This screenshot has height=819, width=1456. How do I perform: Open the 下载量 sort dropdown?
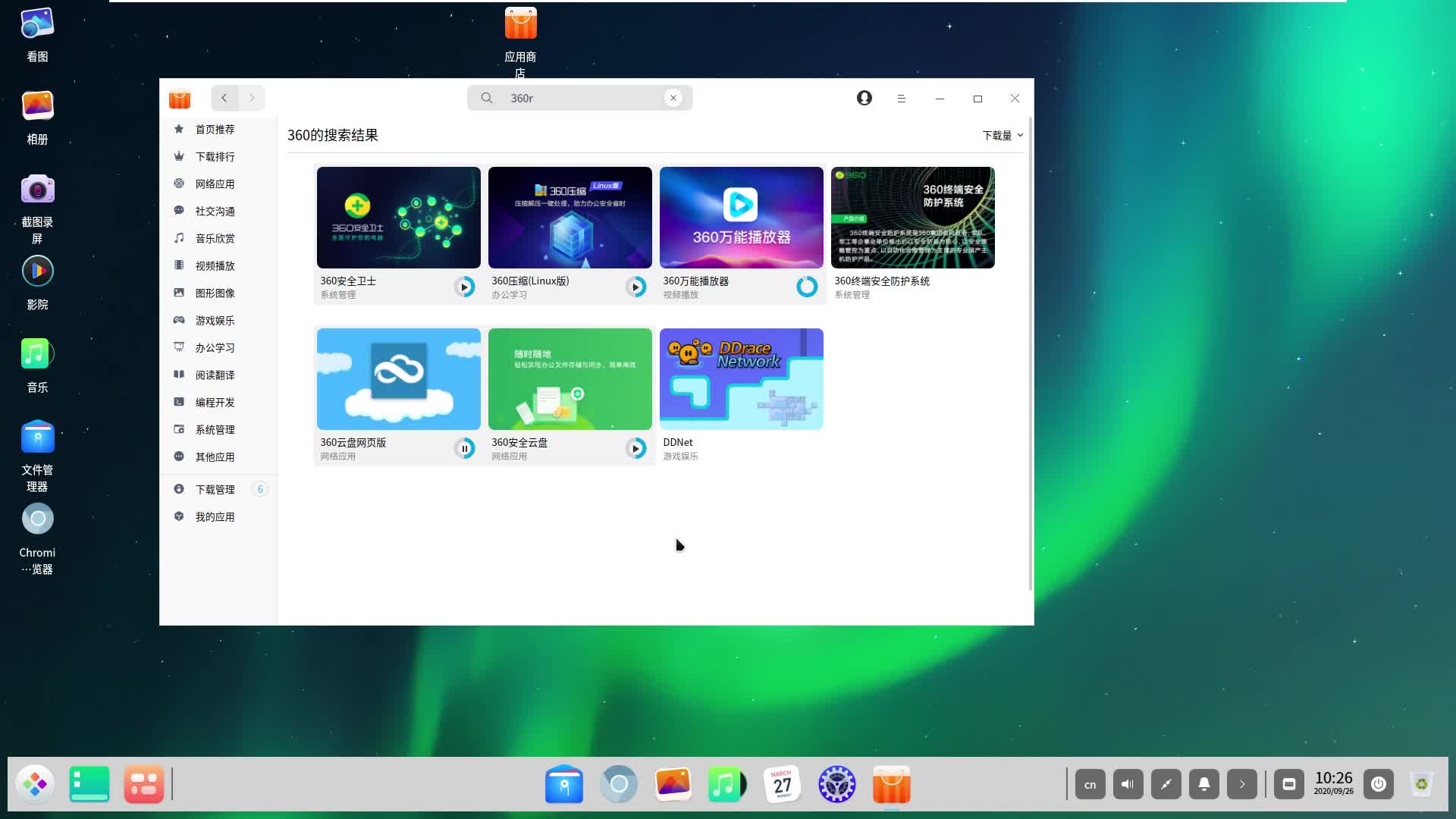click(1002, 134)
